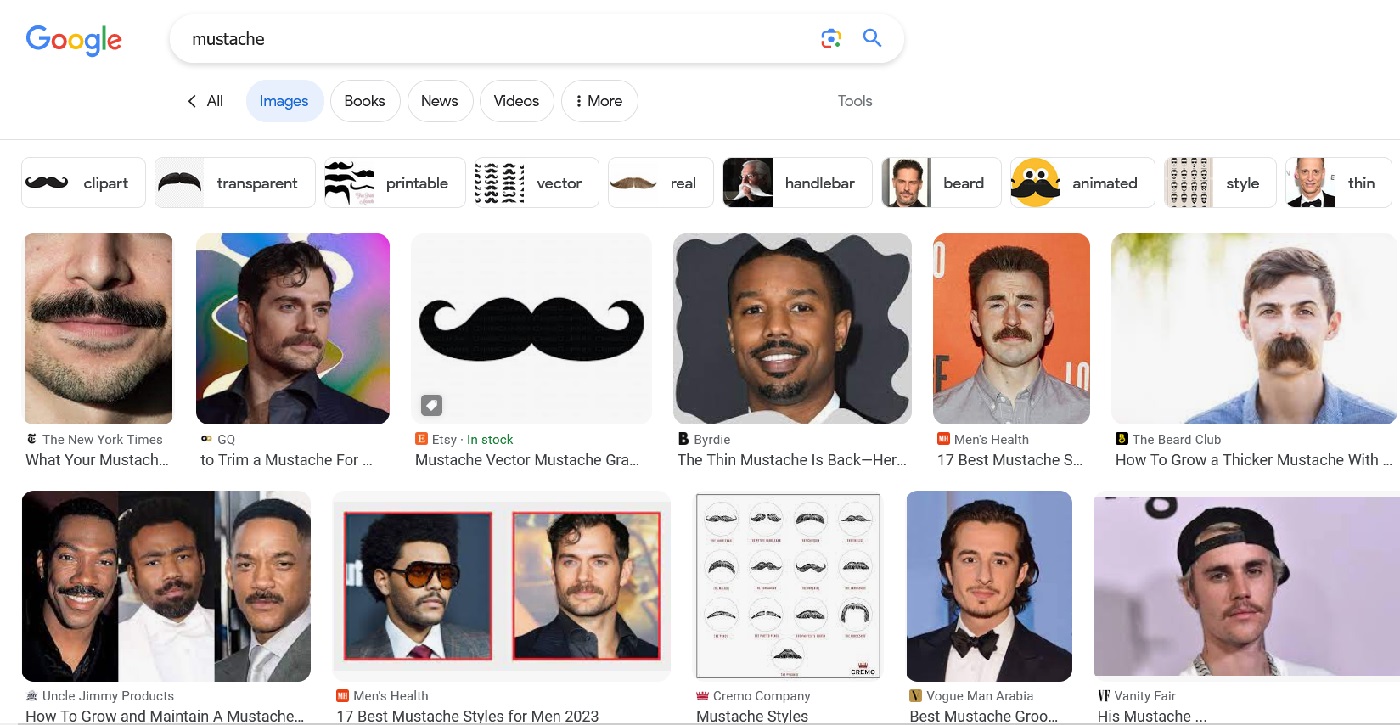Viewport: 1400px width, 725px height.
Task: Select the clipart filter chip
Action: 82,182
